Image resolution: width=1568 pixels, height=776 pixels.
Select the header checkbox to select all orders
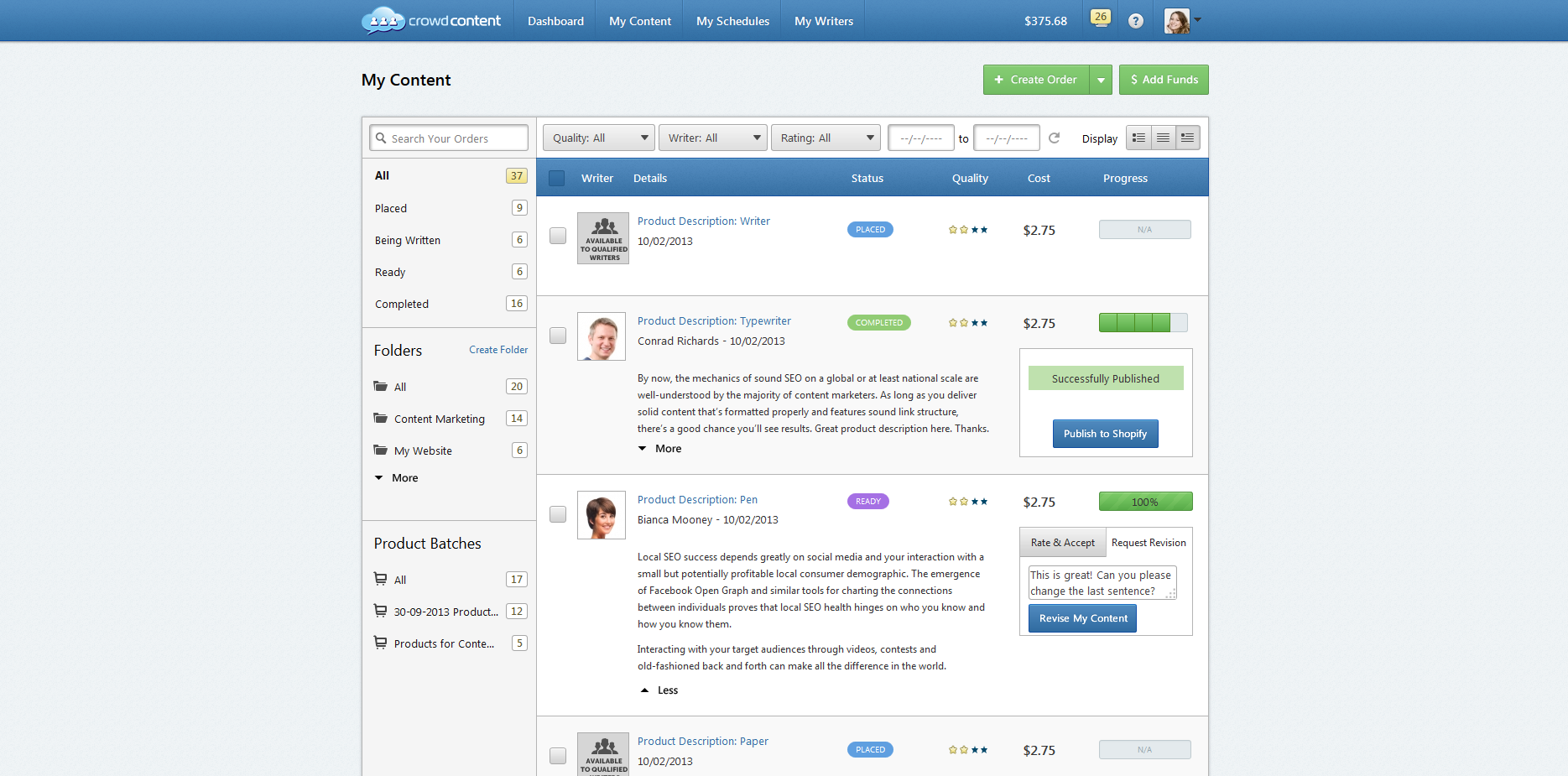tap(556, 178)
